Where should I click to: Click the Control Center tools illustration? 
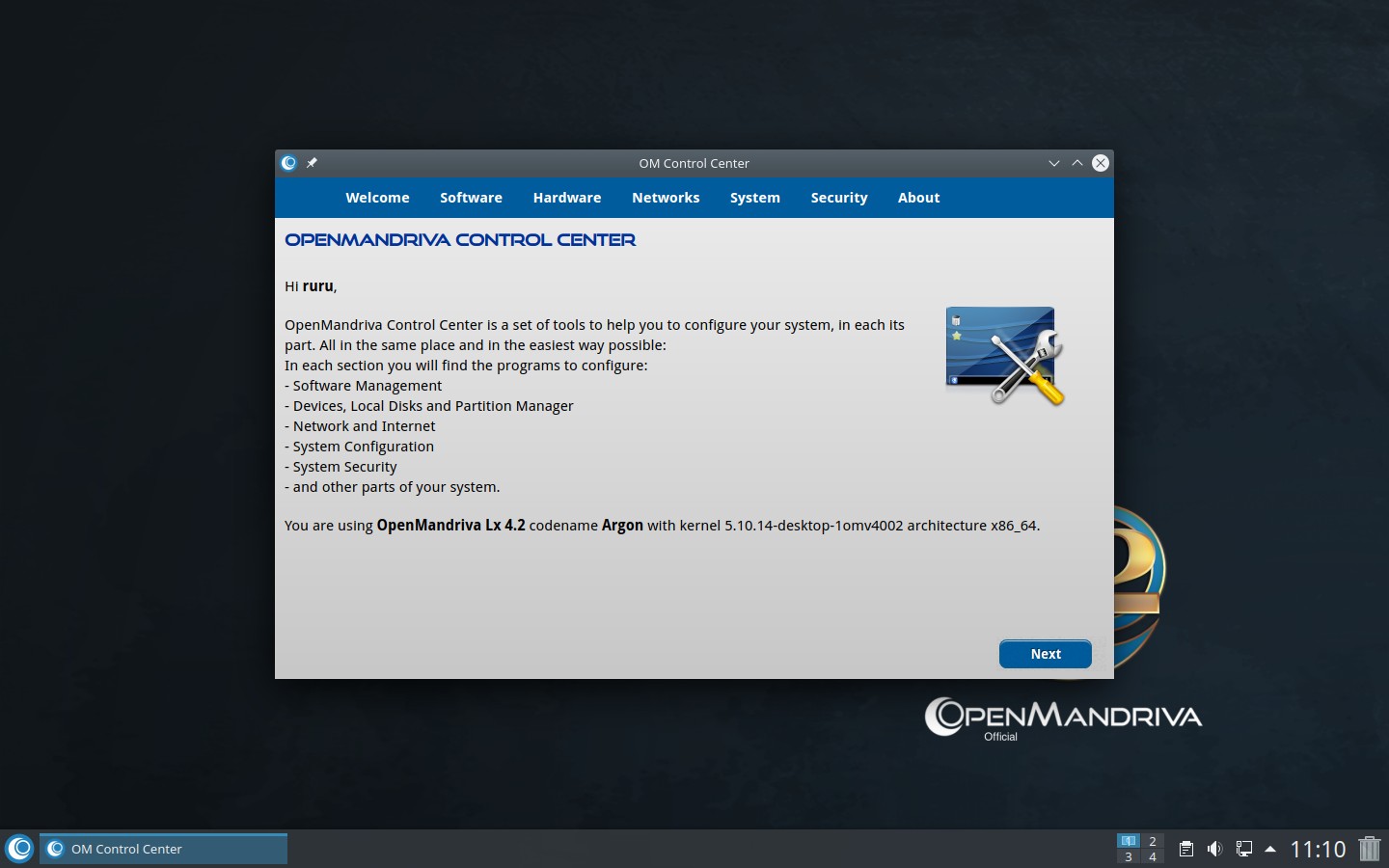click(x=1004, y=356)
